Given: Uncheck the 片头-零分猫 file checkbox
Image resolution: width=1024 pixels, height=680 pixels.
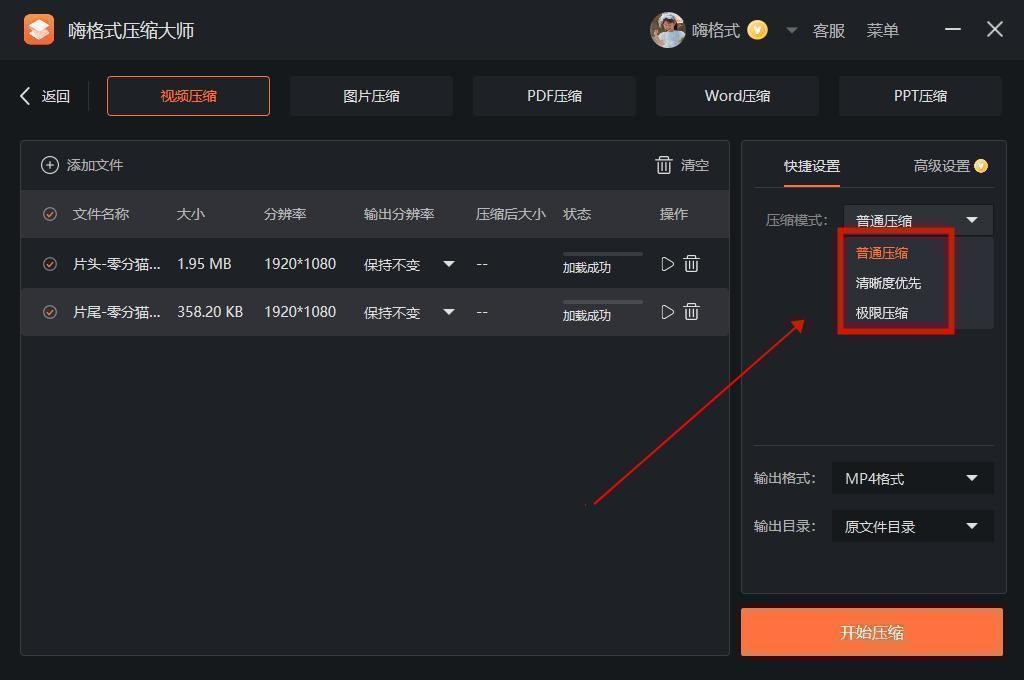Looking at the screenshot, I should pos(50,264).
